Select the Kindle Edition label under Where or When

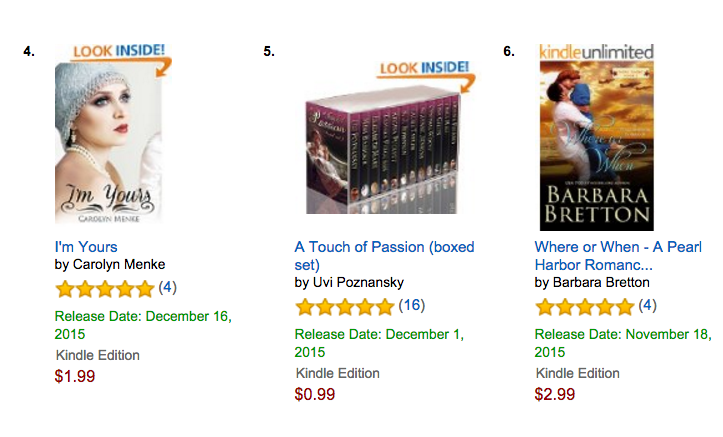click(x=578, y=373)
